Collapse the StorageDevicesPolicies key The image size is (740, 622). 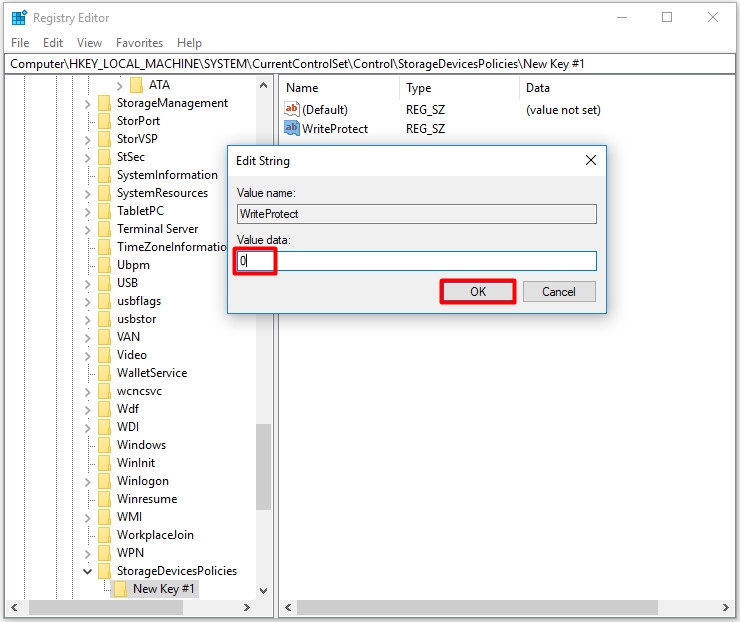(x=87, y=571)
